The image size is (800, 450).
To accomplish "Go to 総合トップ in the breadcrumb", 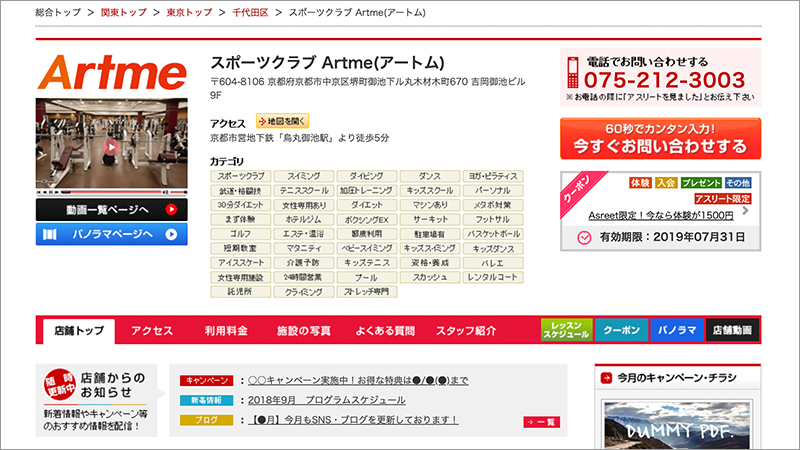I will [58, 12].
